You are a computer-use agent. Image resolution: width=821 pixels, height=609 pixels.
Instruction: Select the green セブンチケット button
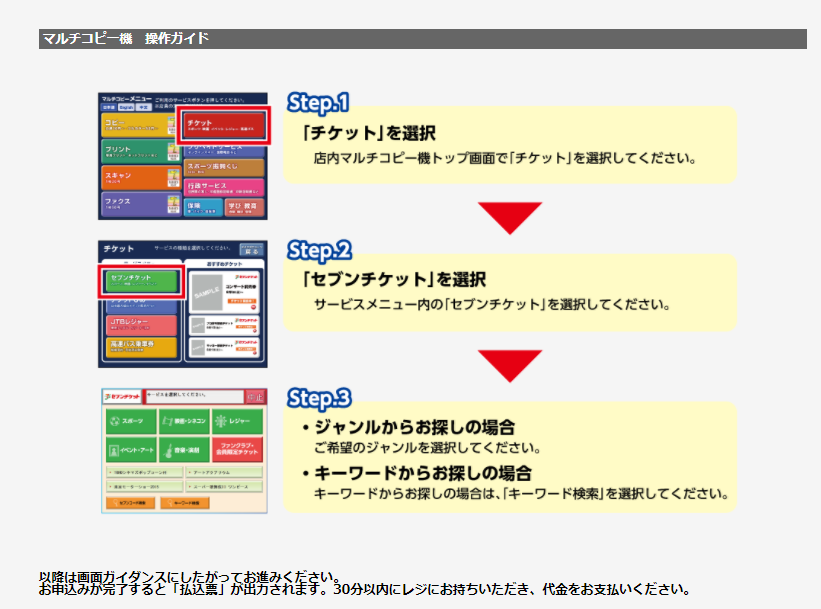(x=140, y=280)
